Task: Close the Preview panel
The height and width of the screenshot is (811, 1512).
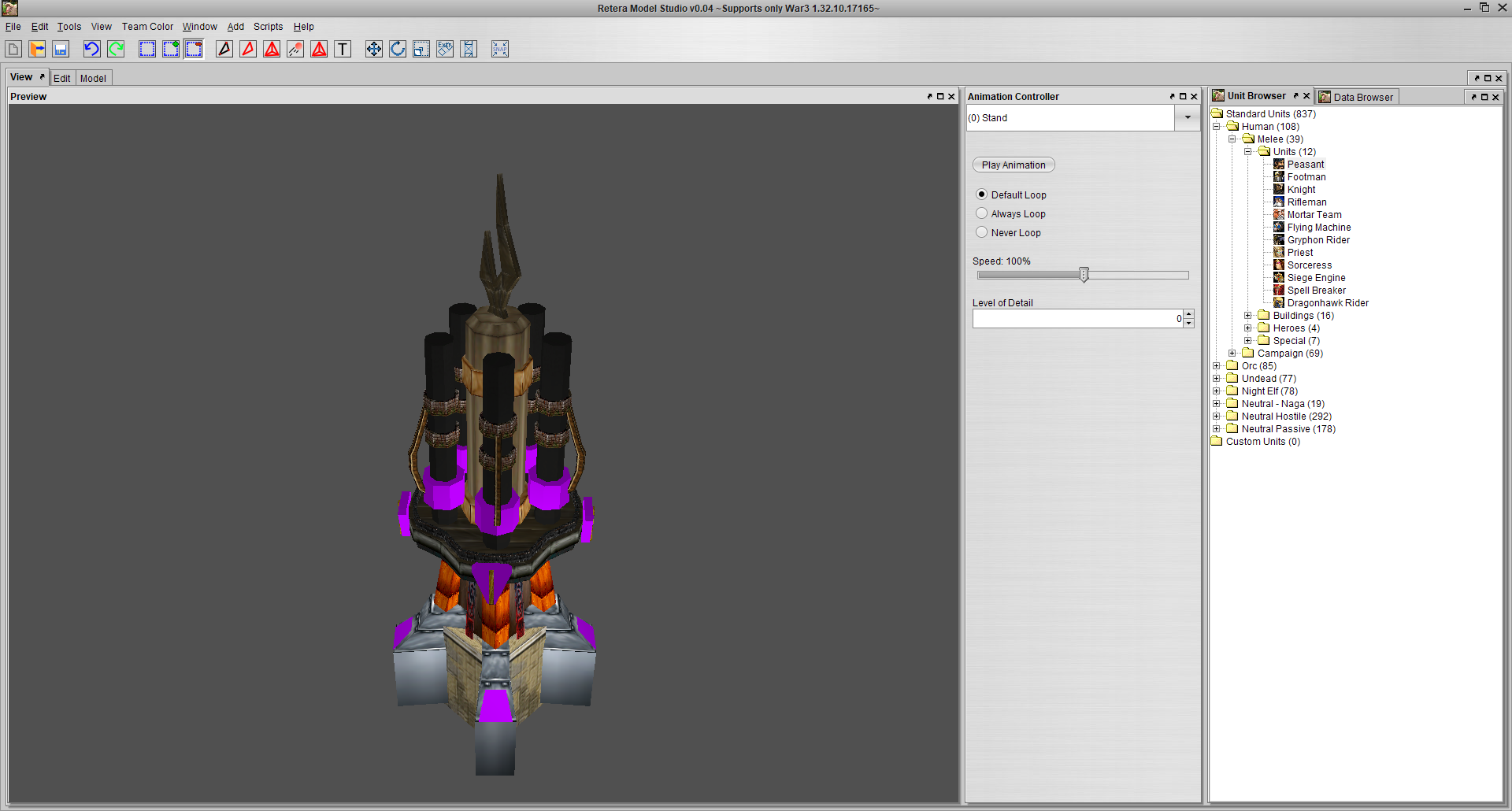Action: (x=951, y=96)
